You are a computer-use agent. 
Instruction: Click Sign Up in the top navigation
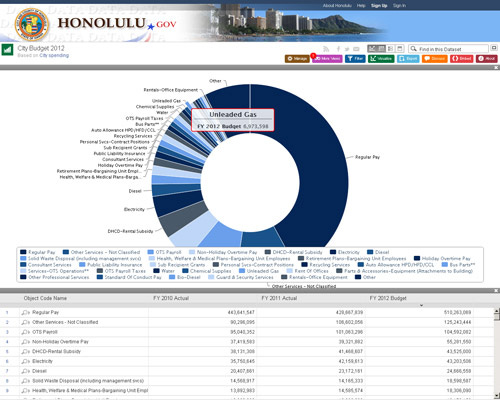(x=379, y=6)
